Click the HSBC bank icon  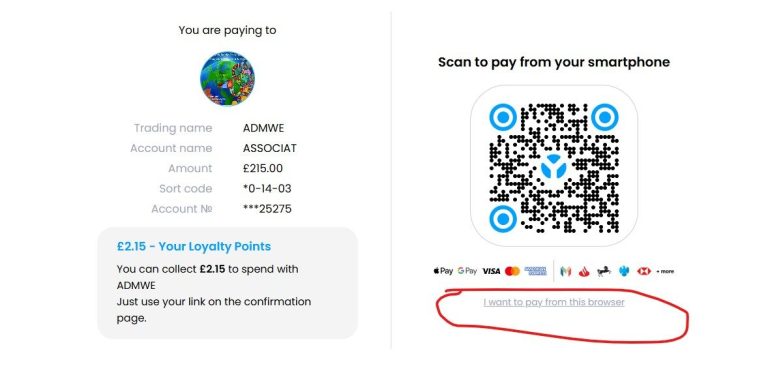coord(644,271)
